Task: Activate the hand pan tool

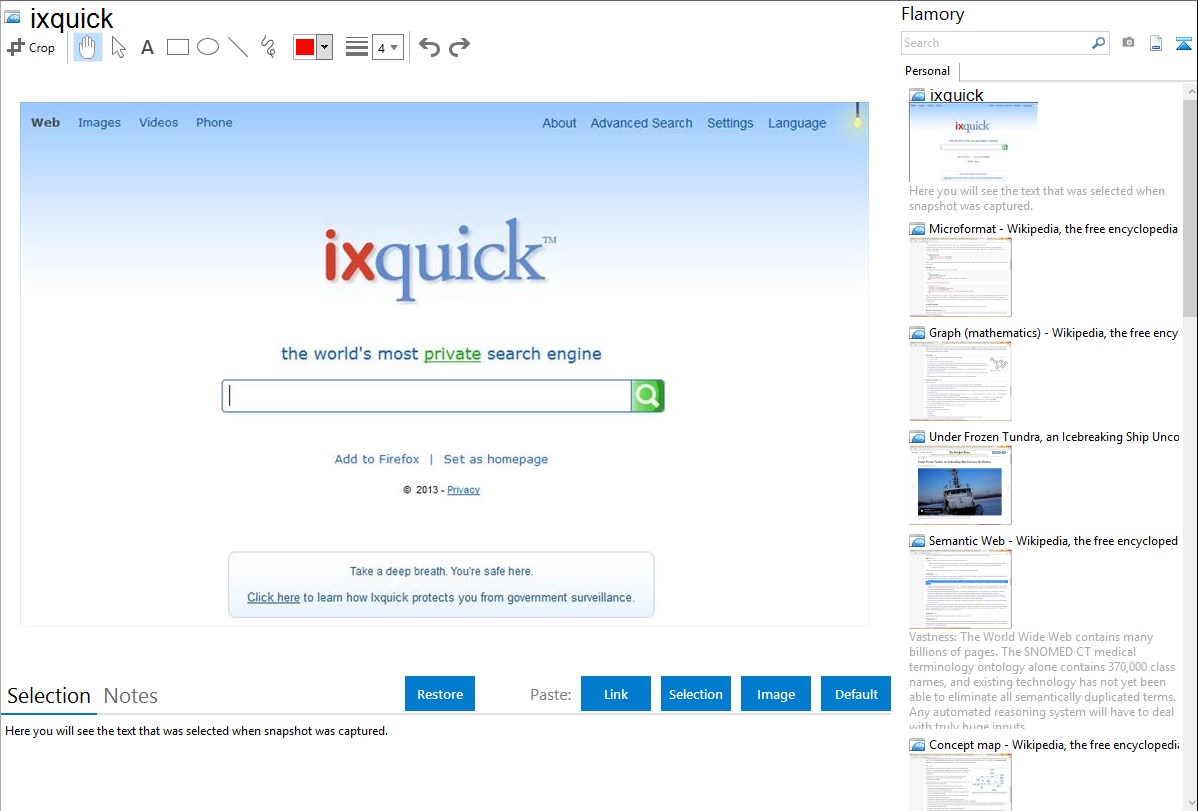Action: (88, 47)
